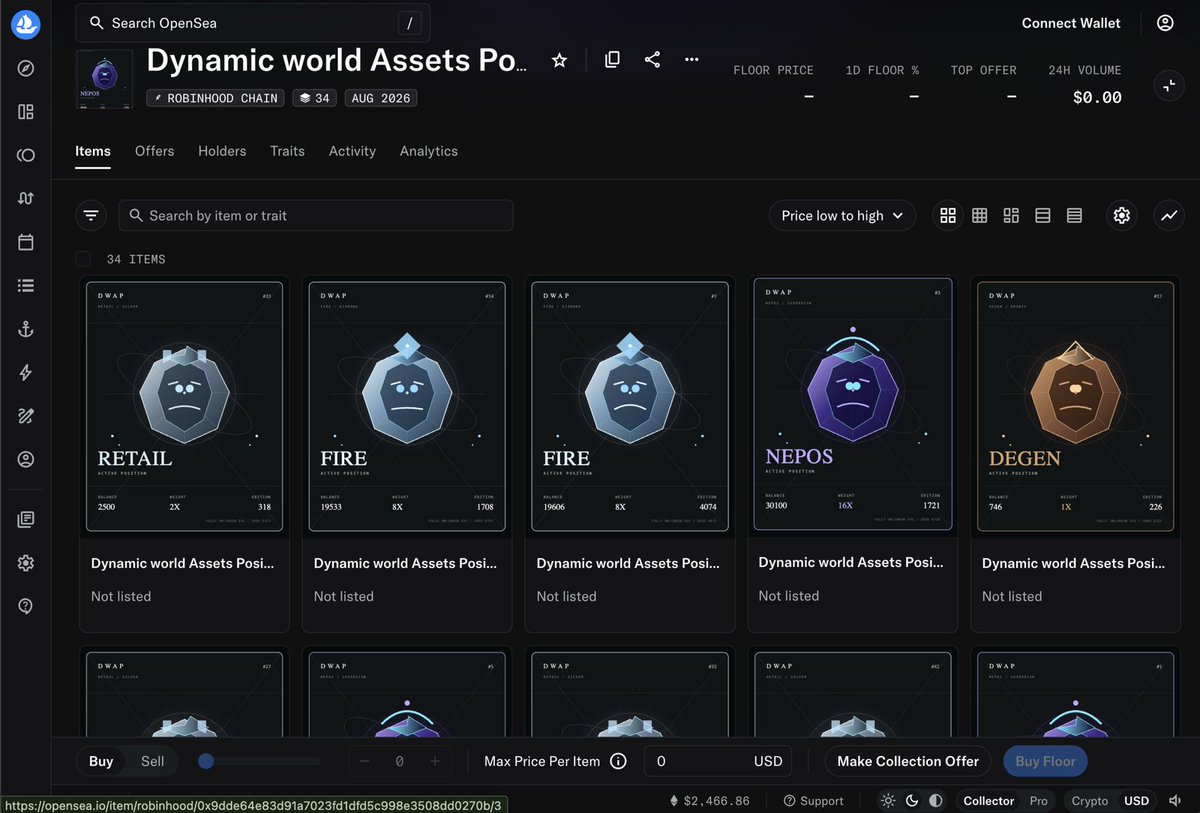This screenshot has width=1200, height=813.
Task: Open the Resources news icon in sidebar
Action: [x=26, y=519]
